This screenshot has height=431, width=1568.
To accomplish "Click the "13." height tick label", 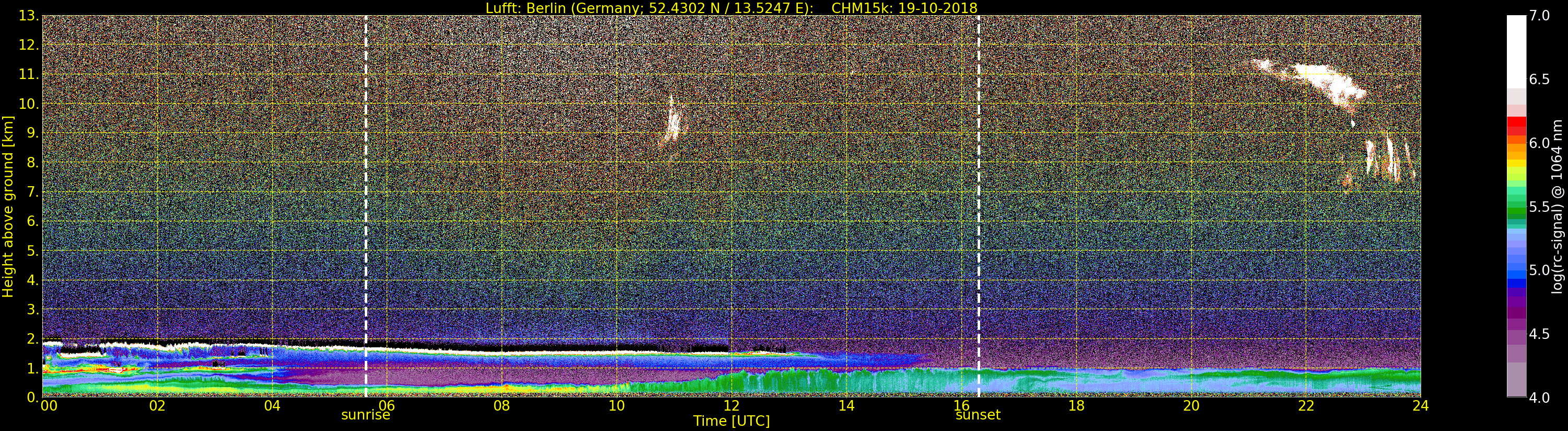I will pyautogui.click(x=28, y=16).
